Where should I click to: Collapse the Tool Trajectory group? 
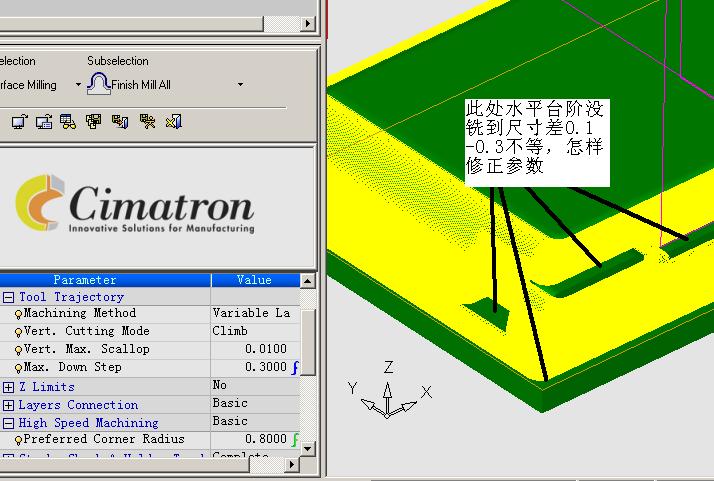point(8,297)
